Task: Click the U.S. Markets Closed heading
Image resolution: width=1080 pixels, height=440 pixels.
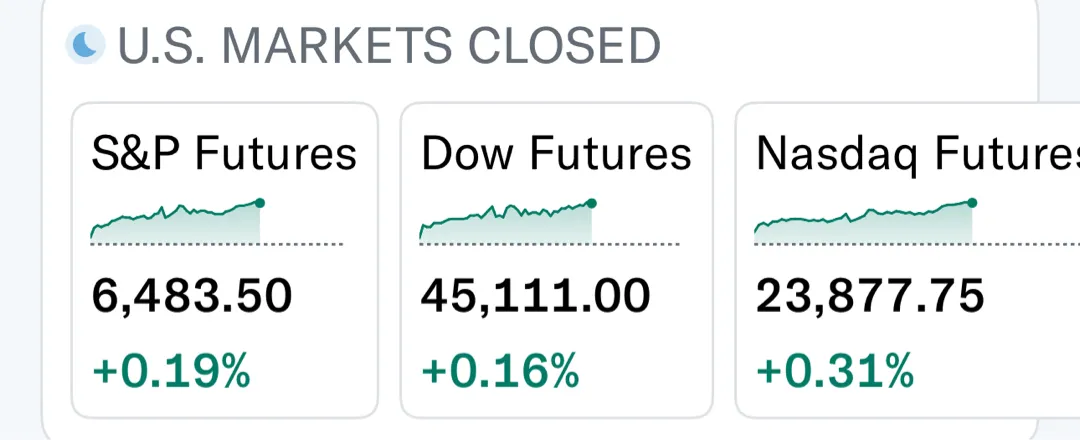Action: [388, 46]
